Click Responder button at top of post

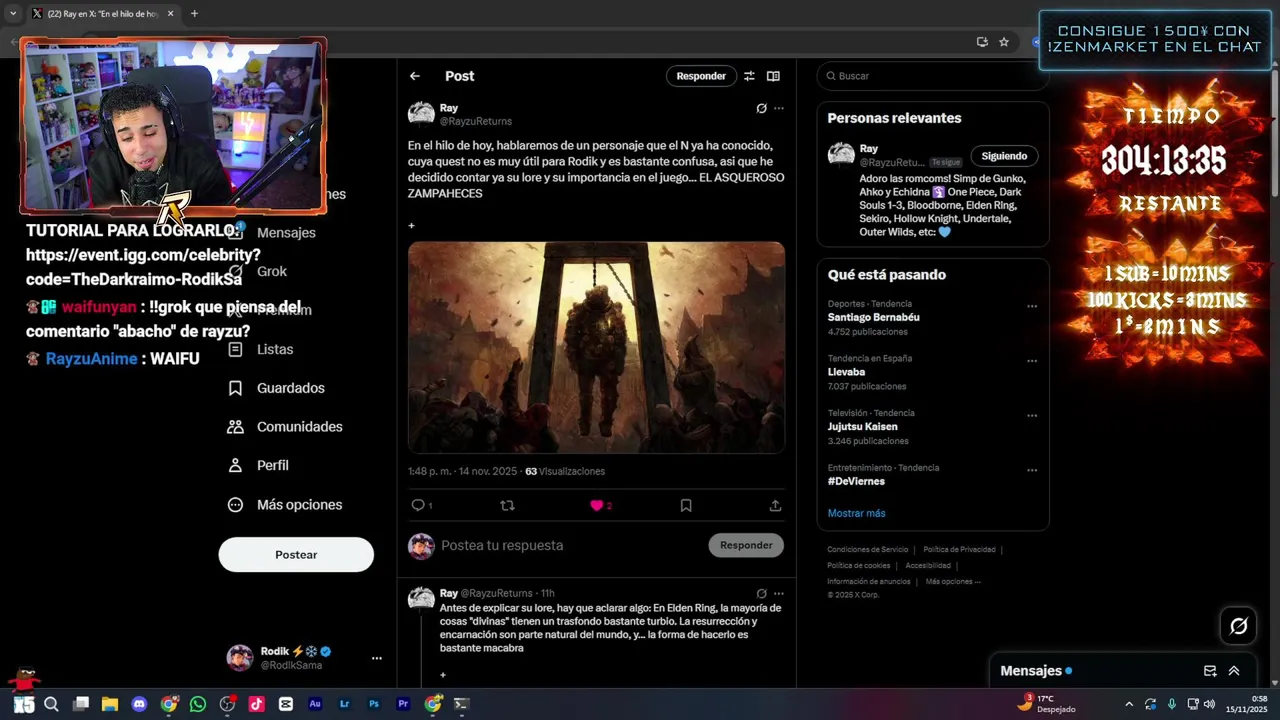701,76
